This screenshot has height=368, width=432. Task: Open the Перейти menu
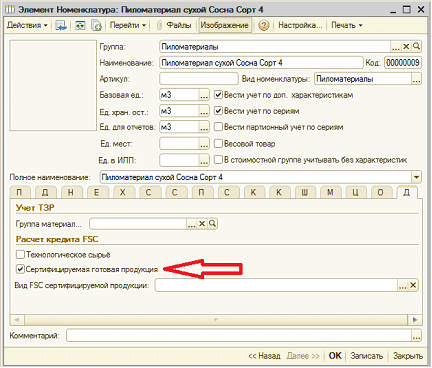coord(128,25)
